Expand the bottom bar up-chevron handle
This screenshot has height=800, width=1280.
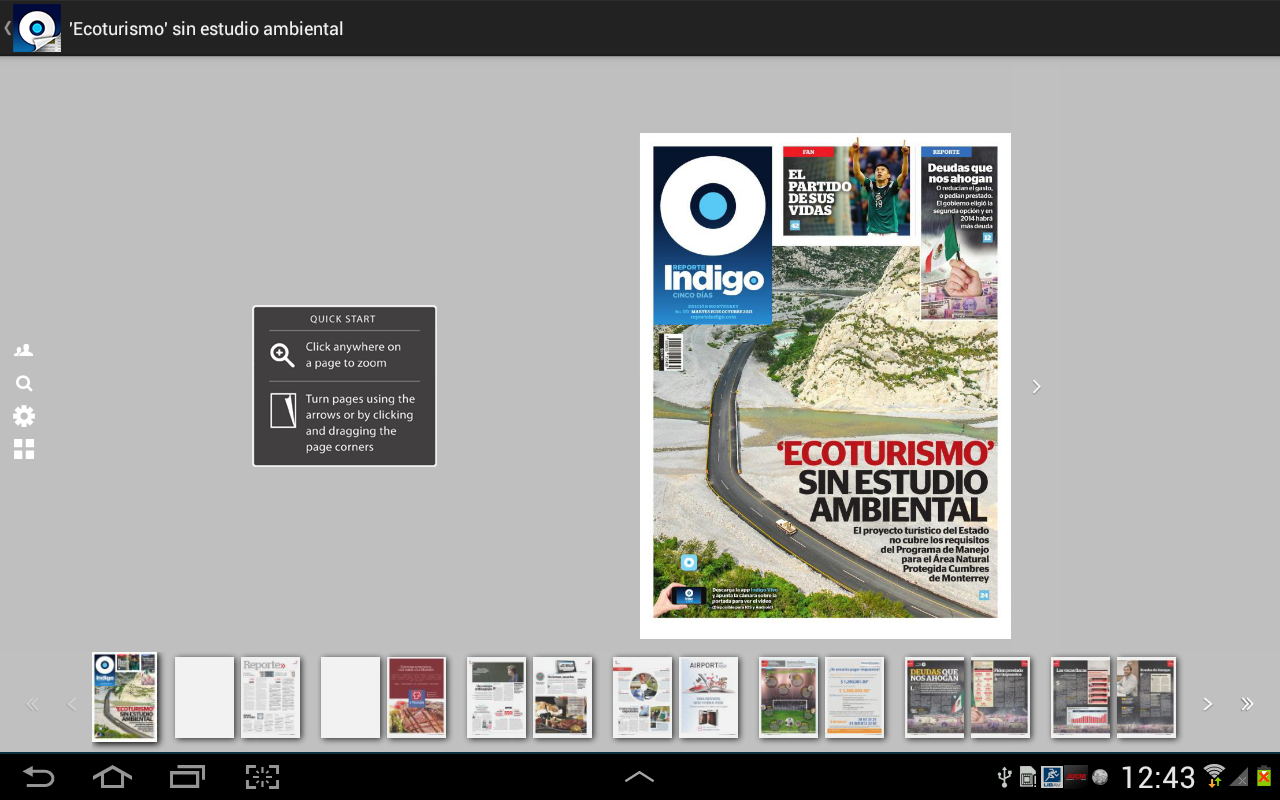[x=639, y=777]
